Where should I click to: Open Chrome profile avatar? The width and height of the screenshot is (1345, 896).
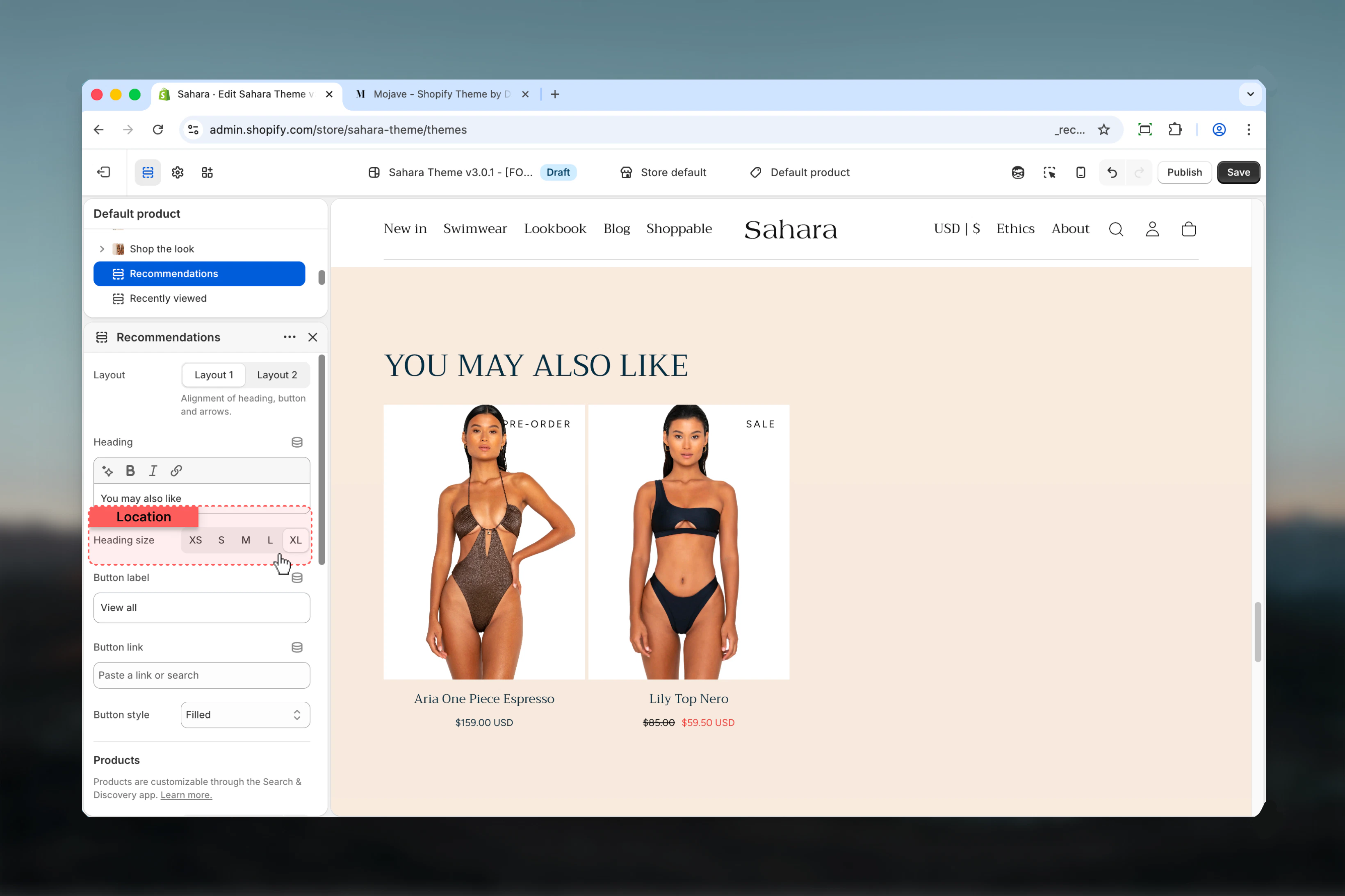[x=1219, y=130]
